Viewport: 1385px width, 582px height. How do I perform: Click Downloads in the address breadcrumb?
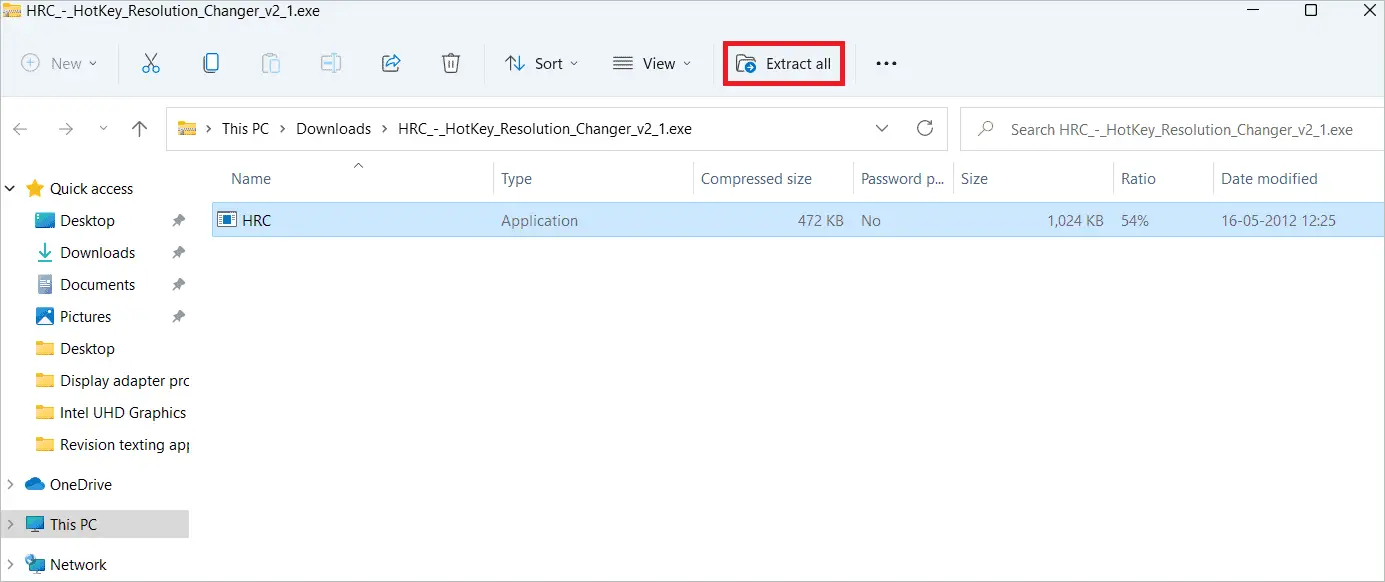pos(333,128)
